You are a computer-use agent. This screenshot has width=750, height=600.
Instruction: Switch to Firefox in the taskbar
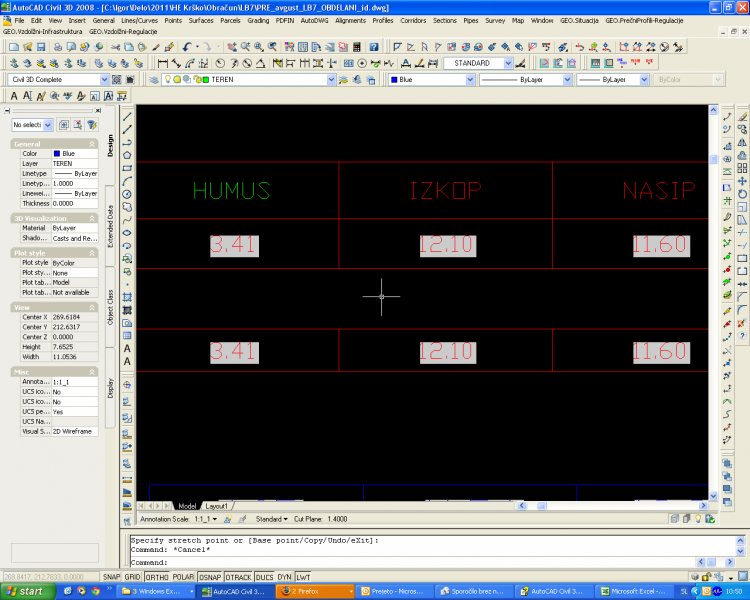pyautogui.click(x=316, y=591)
